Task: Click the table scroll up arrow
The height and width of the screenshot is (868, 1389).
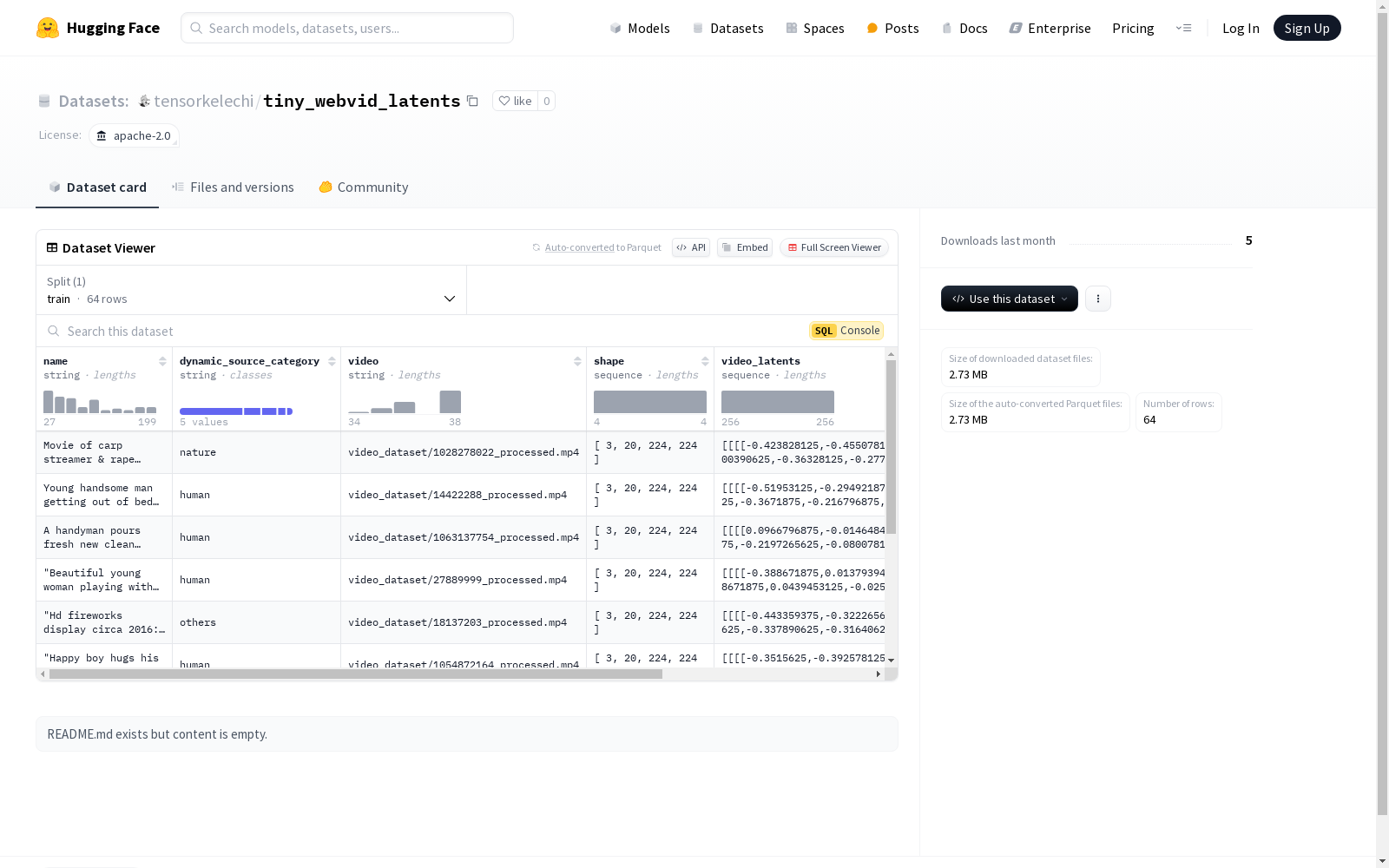Action: point(891,354)
